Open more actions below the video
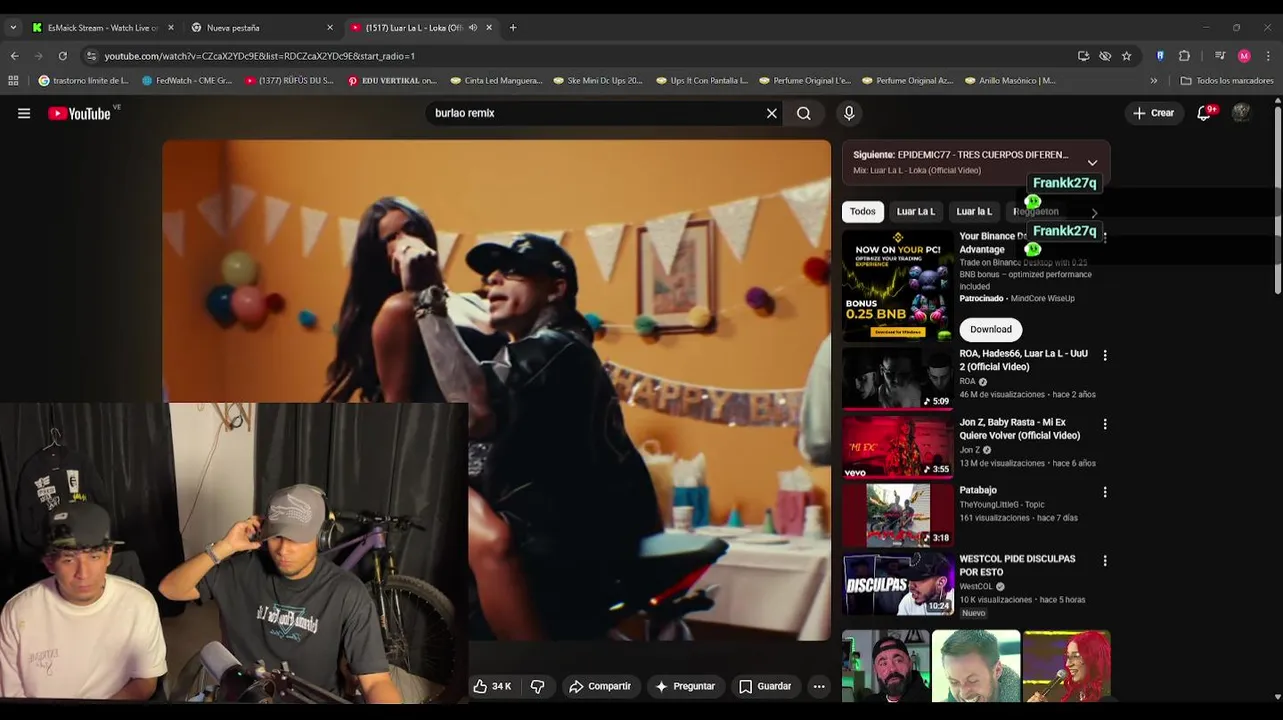Viewport: 1283px width, 720px height. pyautogui.click(x=819, y=686)
